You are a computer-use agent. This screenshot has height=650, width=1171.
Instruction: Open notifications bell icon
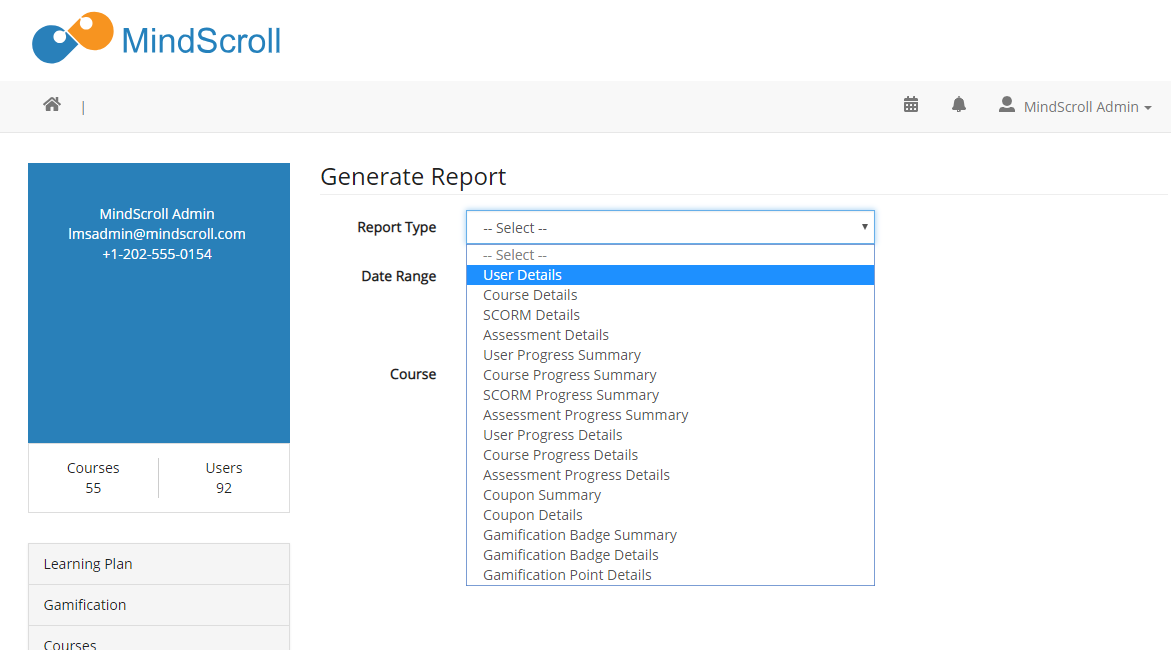coord(959,105)
